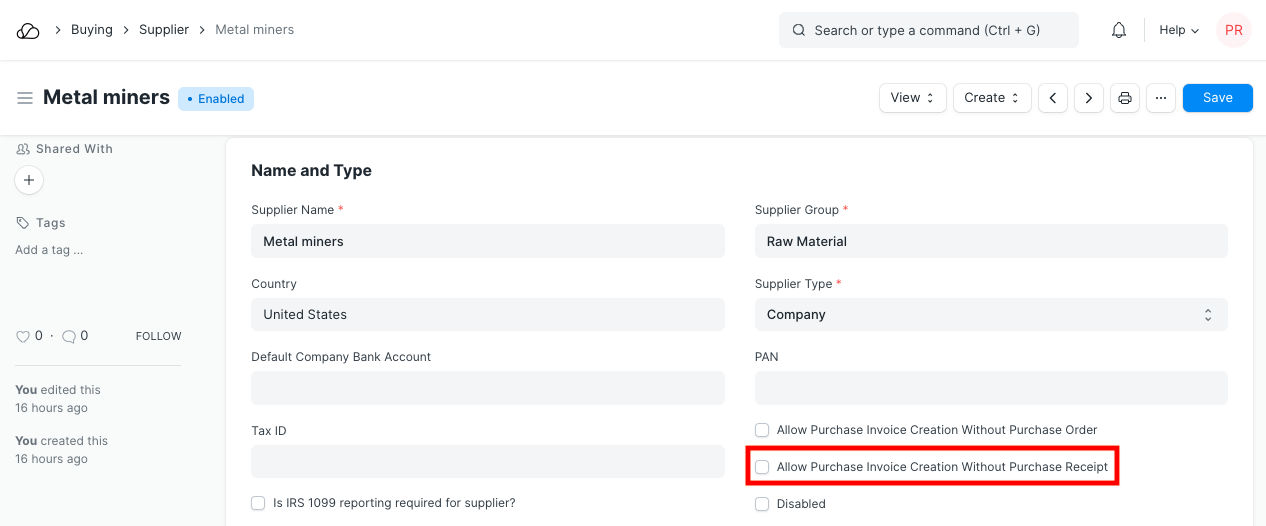Open the Supplier Type select dropdown
The image size is (1266, 526).
click(990, 315)
